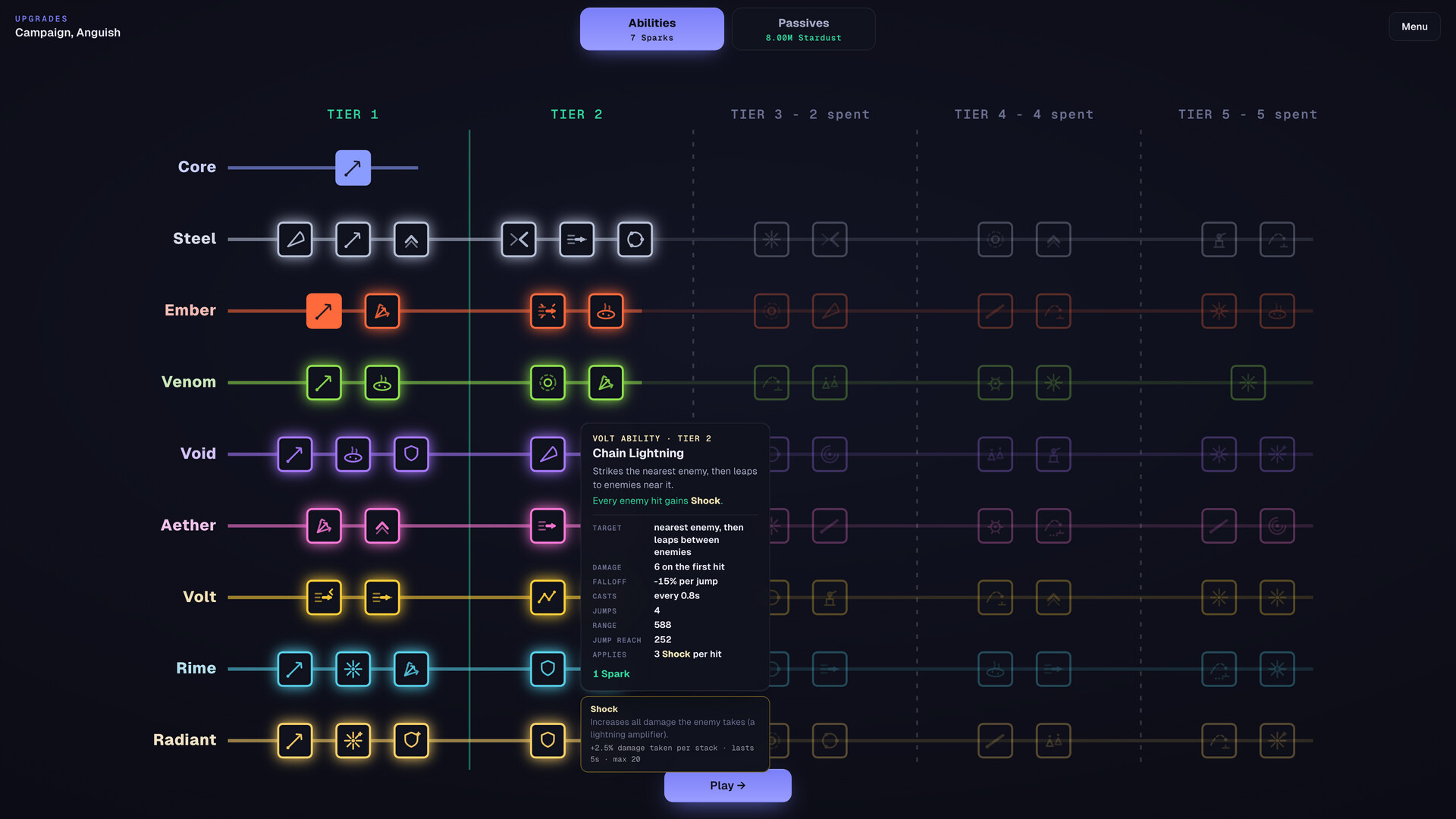Select the locked Void Tier 4 turret icon
Screen dimensions: 1456x819
tap(1053, 454)
